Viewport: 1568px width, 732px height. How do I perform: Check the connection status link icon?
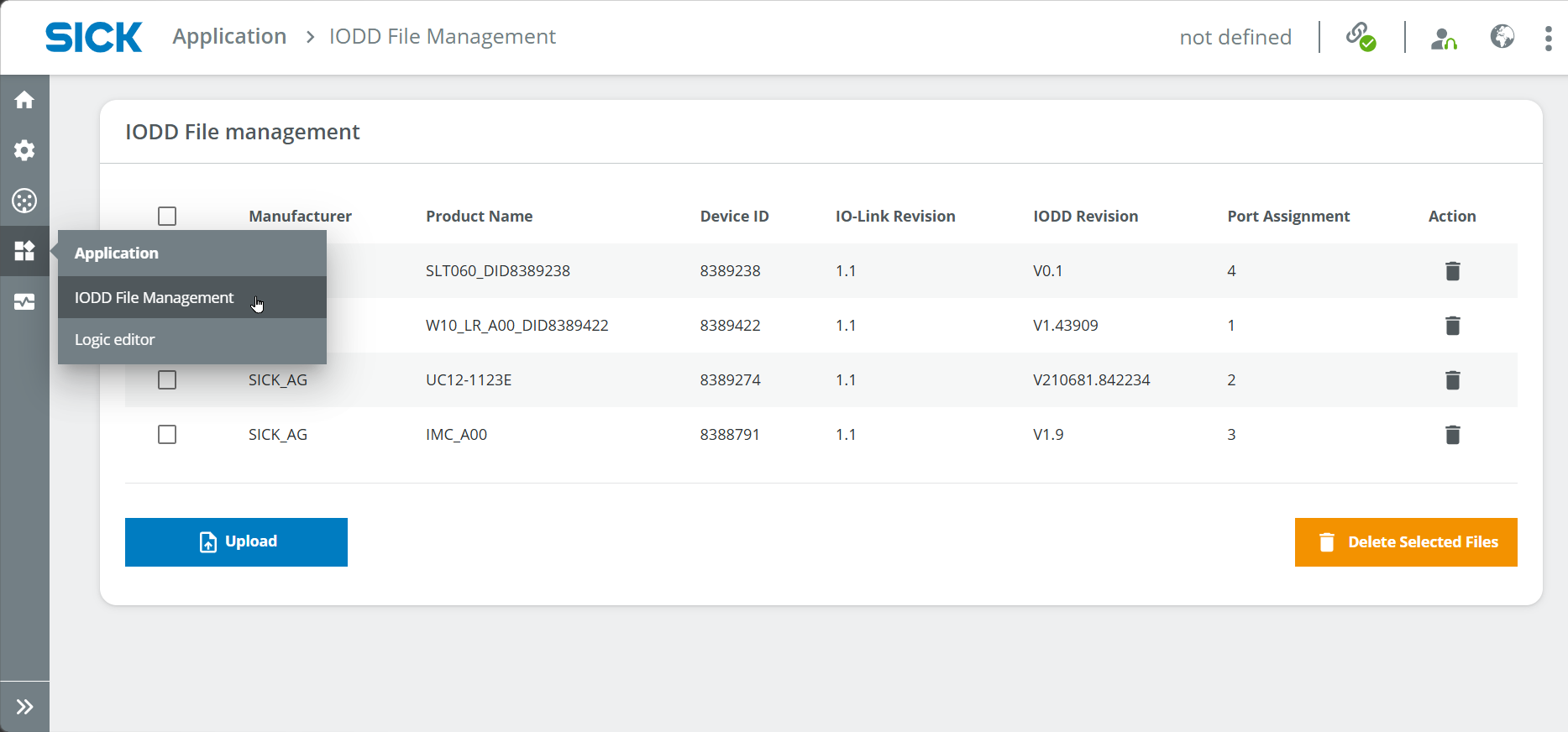(1361, 37)
